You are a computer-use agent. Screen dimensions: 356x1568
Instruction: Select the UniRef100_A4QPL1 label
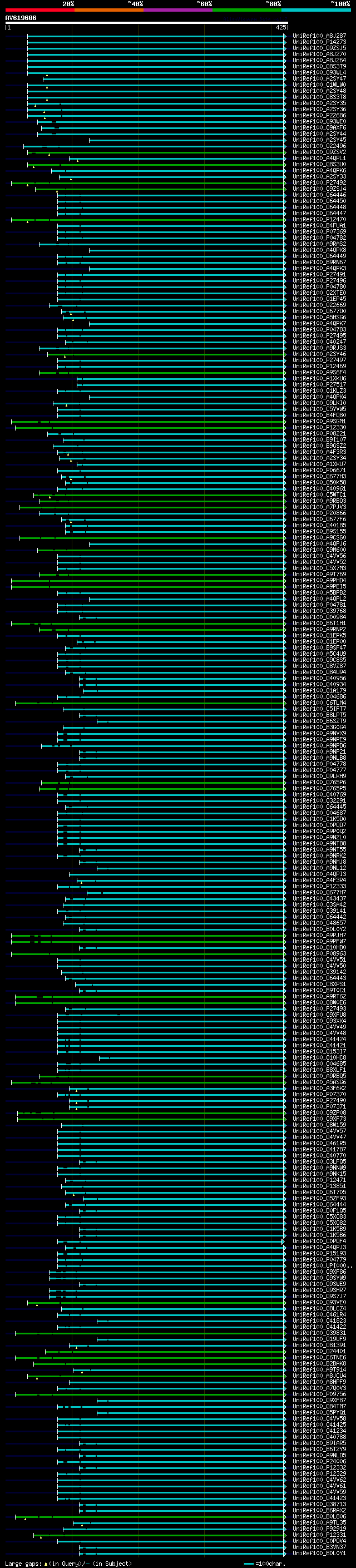tap(319, 159)
